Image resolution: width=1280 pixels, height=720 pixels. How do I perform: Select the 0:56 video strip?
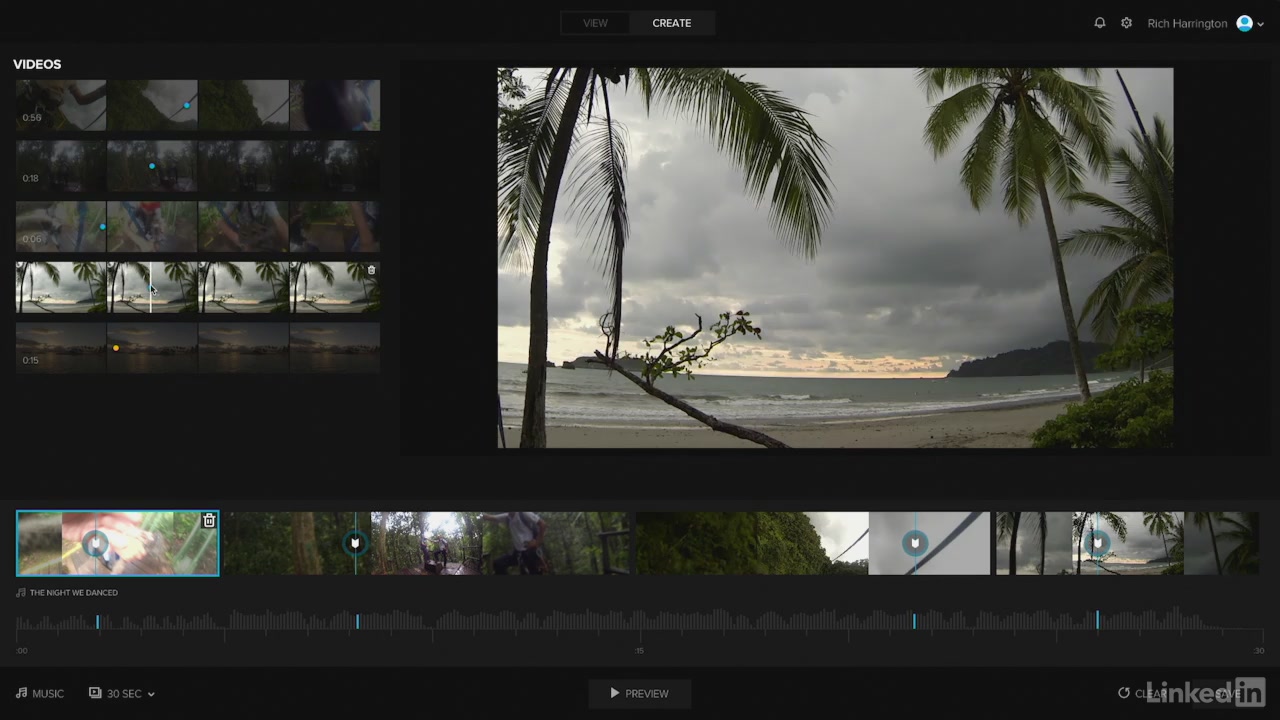click(x=198, y=105)
